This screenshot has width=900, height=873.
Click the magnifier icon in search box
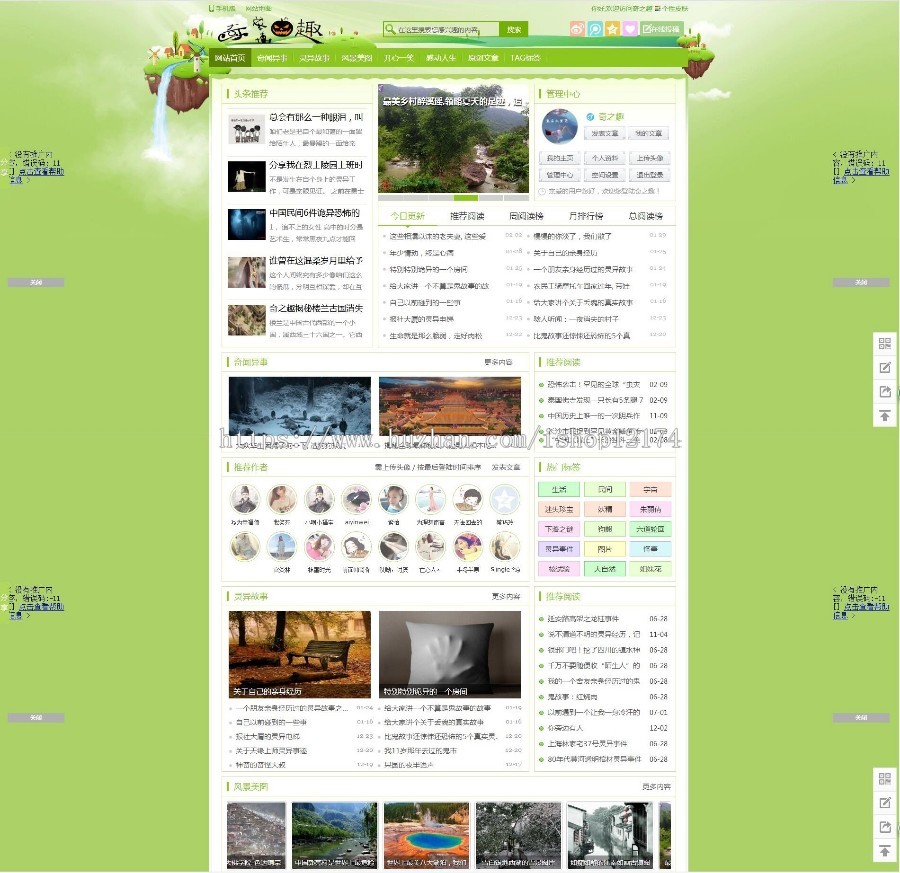[390, 29]
